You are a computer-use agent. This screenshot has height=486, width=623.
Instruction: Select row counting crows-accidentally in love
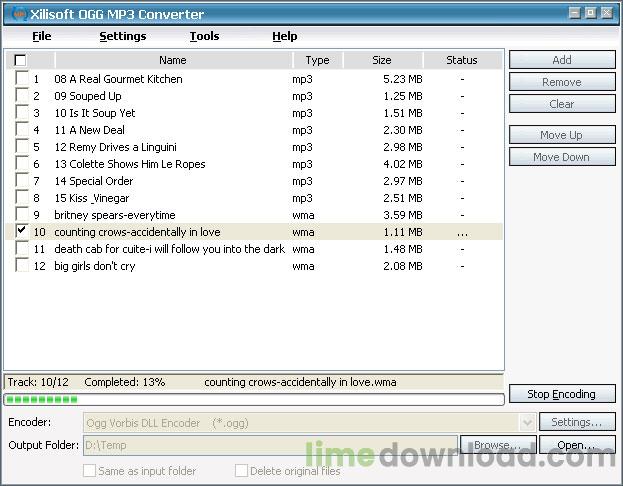click(254, 232)
